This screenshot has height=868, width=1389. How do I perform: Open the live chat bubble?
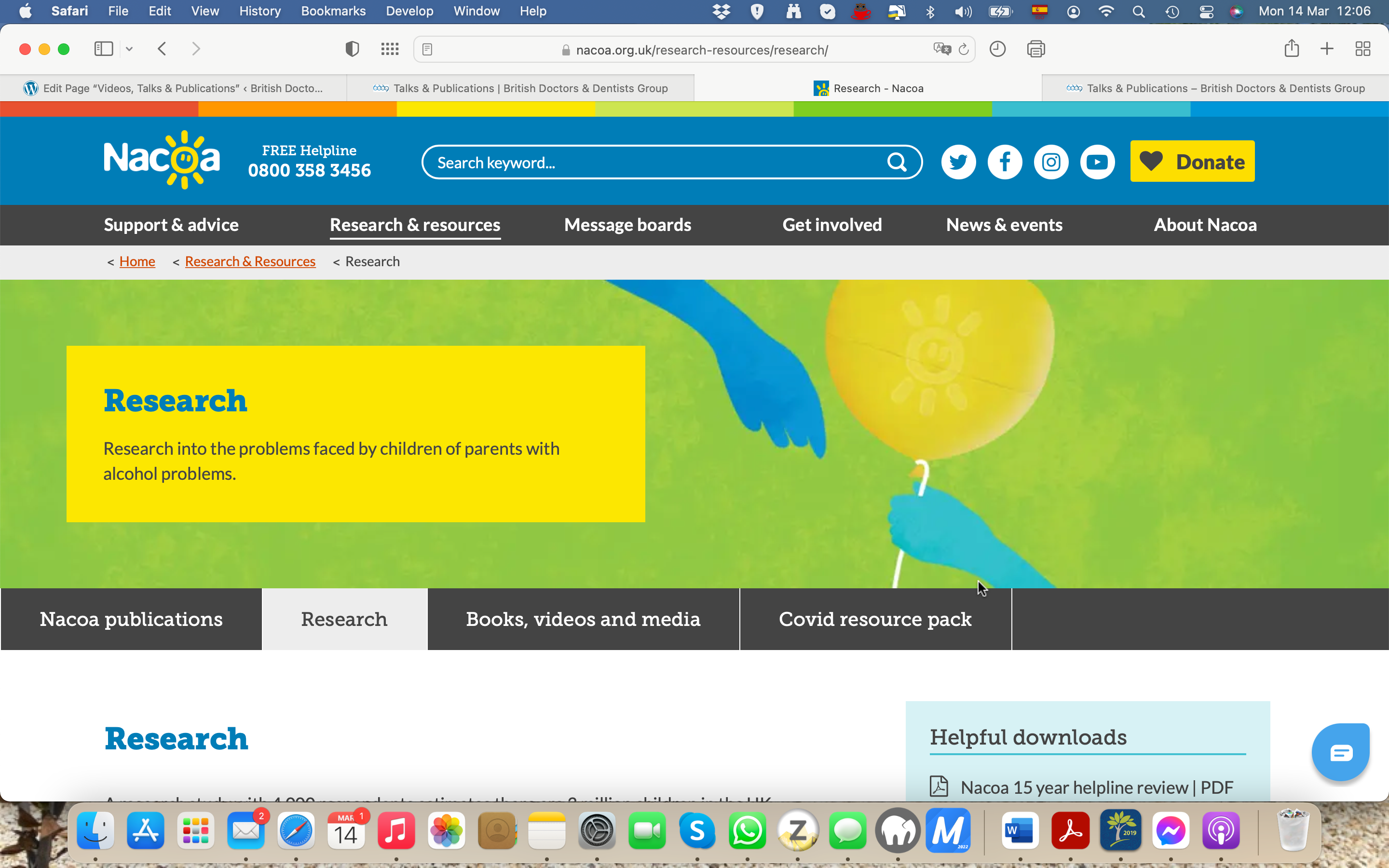pos(1341,751)
